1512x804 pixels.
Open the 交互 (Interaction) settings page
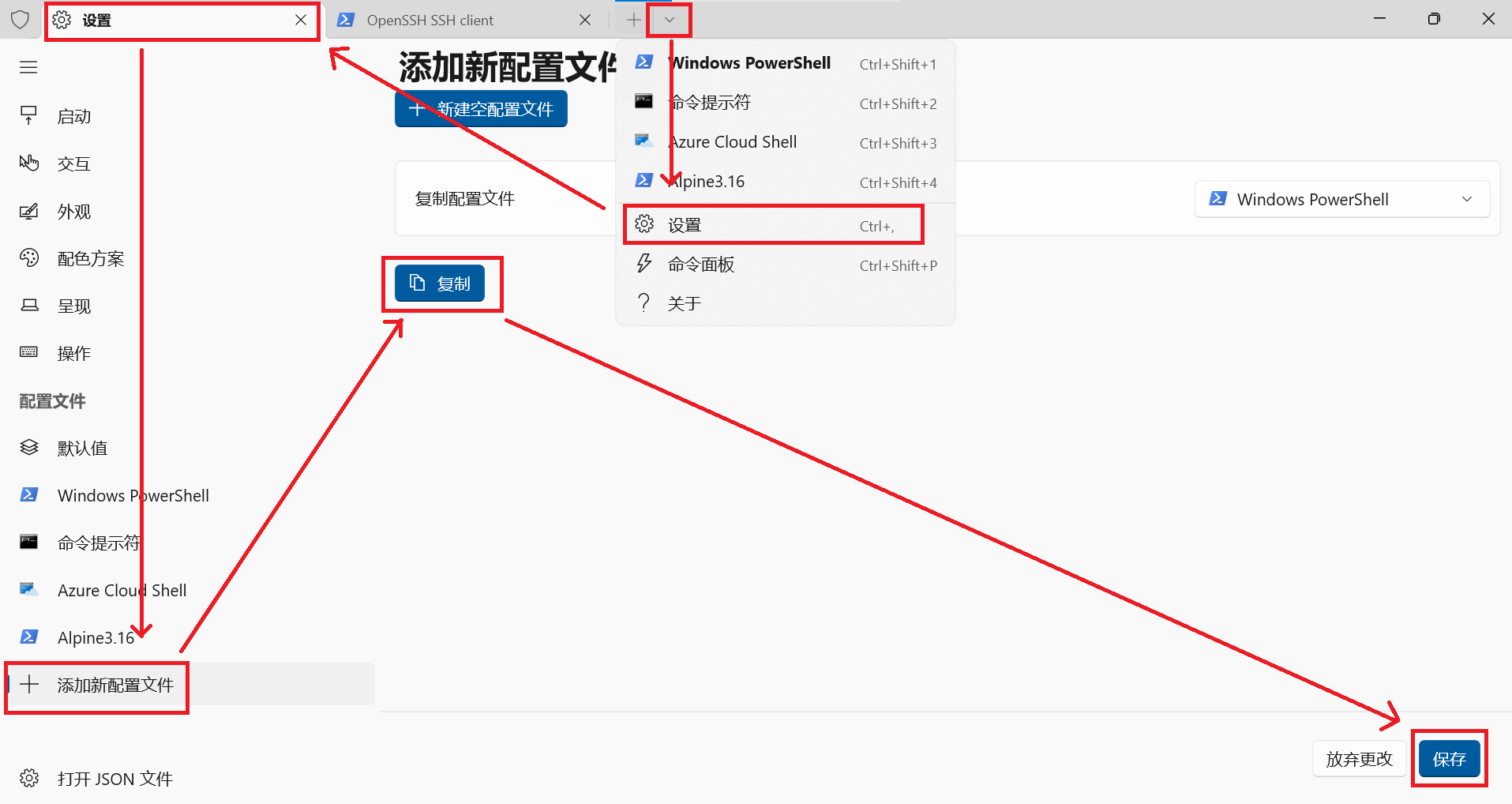(x=73, y=164)
